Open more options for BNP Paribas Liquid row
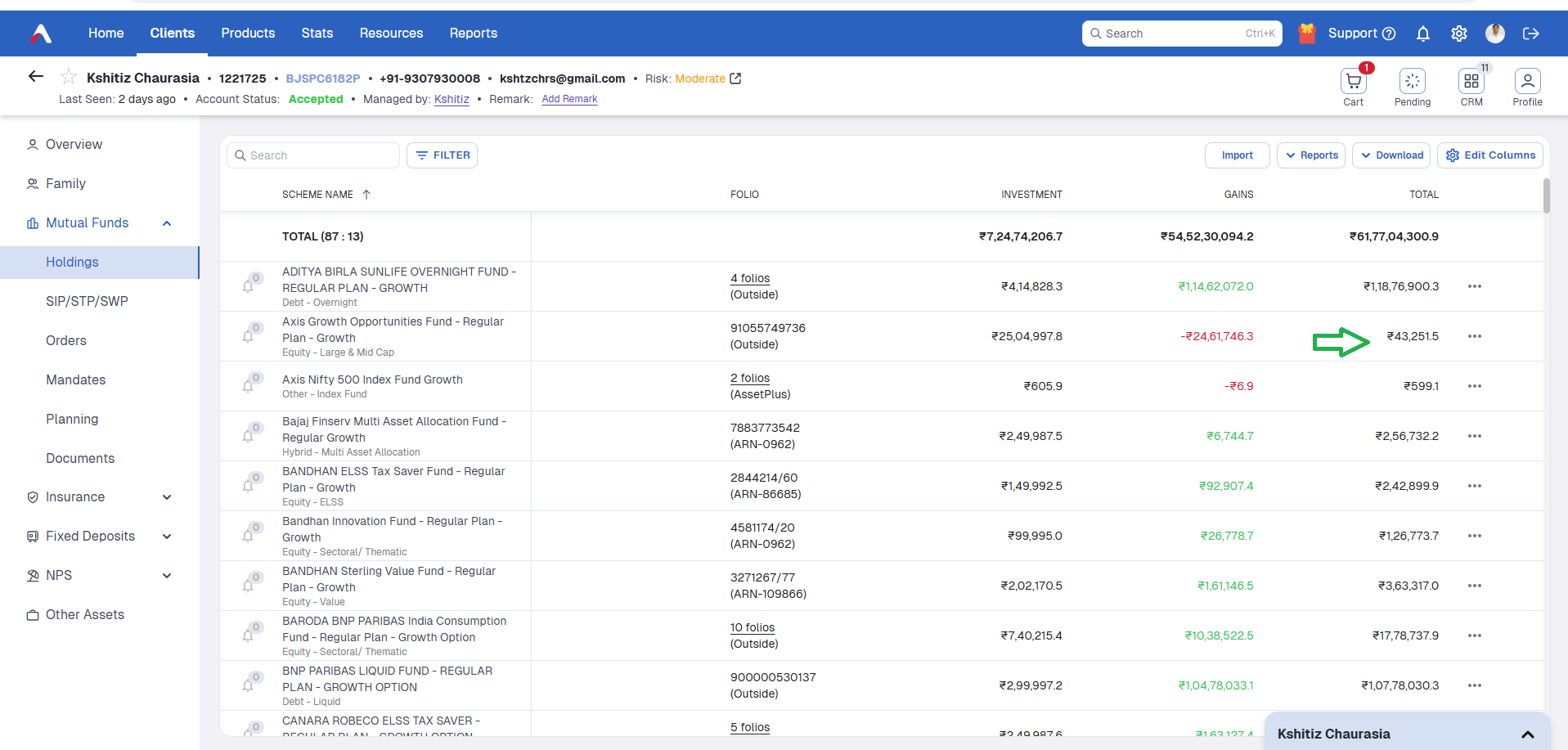Viewport: 1568px width, 750px height. (x=1475, y=685)
